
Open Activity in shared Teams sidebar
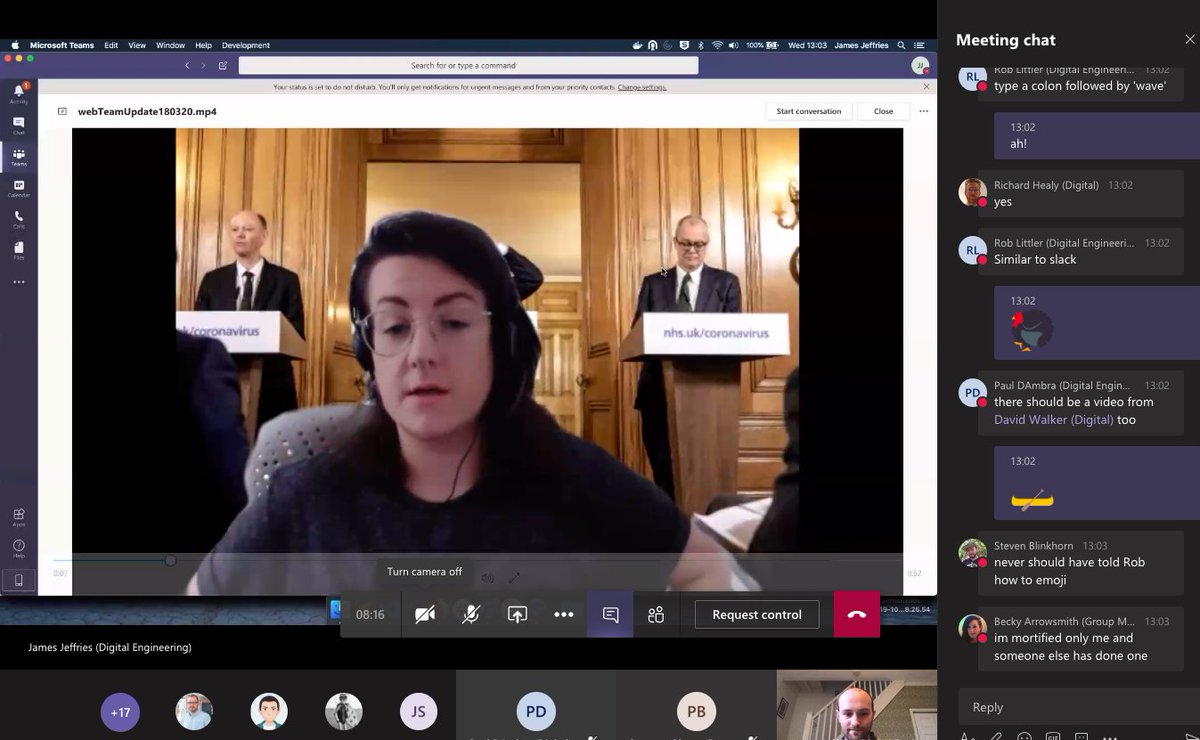[x=18, y=93]
